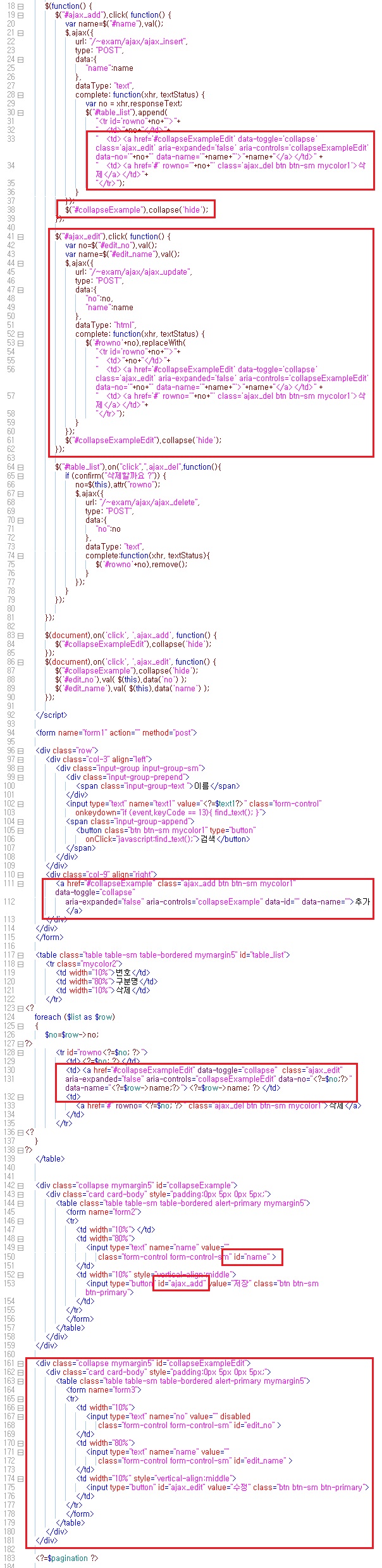Fold the complete function at line 74

pyautogui.click(x=20, y=556)
